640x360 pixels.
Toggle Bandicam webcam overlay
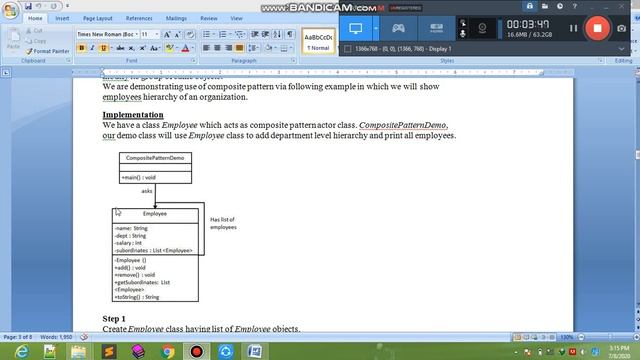[x=482, y=28]
